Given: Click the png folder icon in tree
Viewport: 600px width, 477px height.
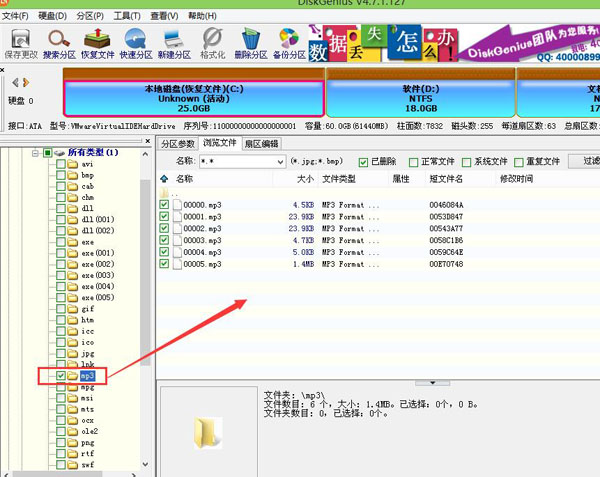Looking at the screenshot, I should point(72,443).
